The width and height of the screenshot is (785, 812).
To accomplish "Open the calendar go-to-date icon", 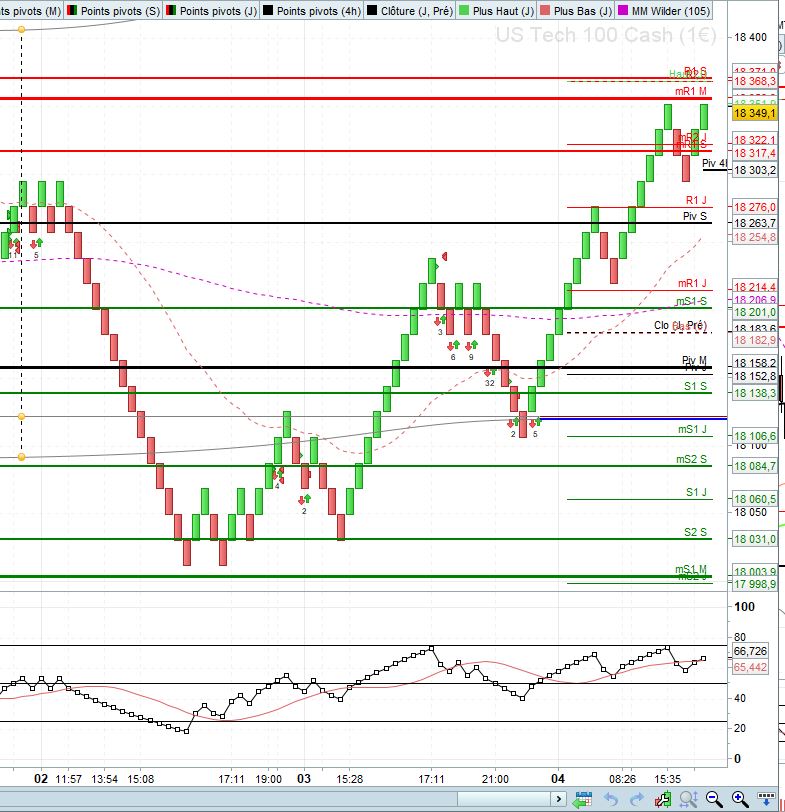I will [583, 799].
